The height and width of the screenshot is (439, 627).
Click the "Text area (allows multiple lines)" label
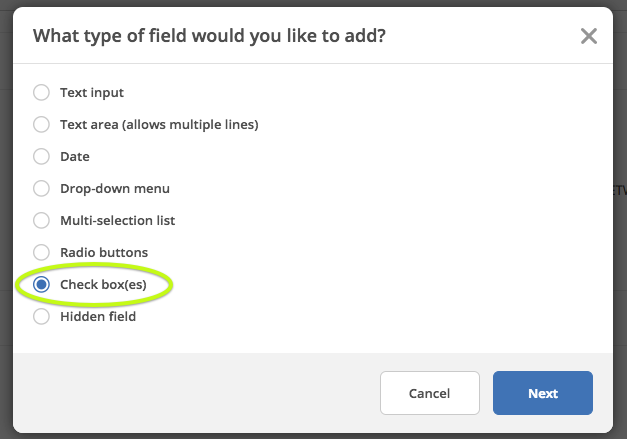pos(159,125)
